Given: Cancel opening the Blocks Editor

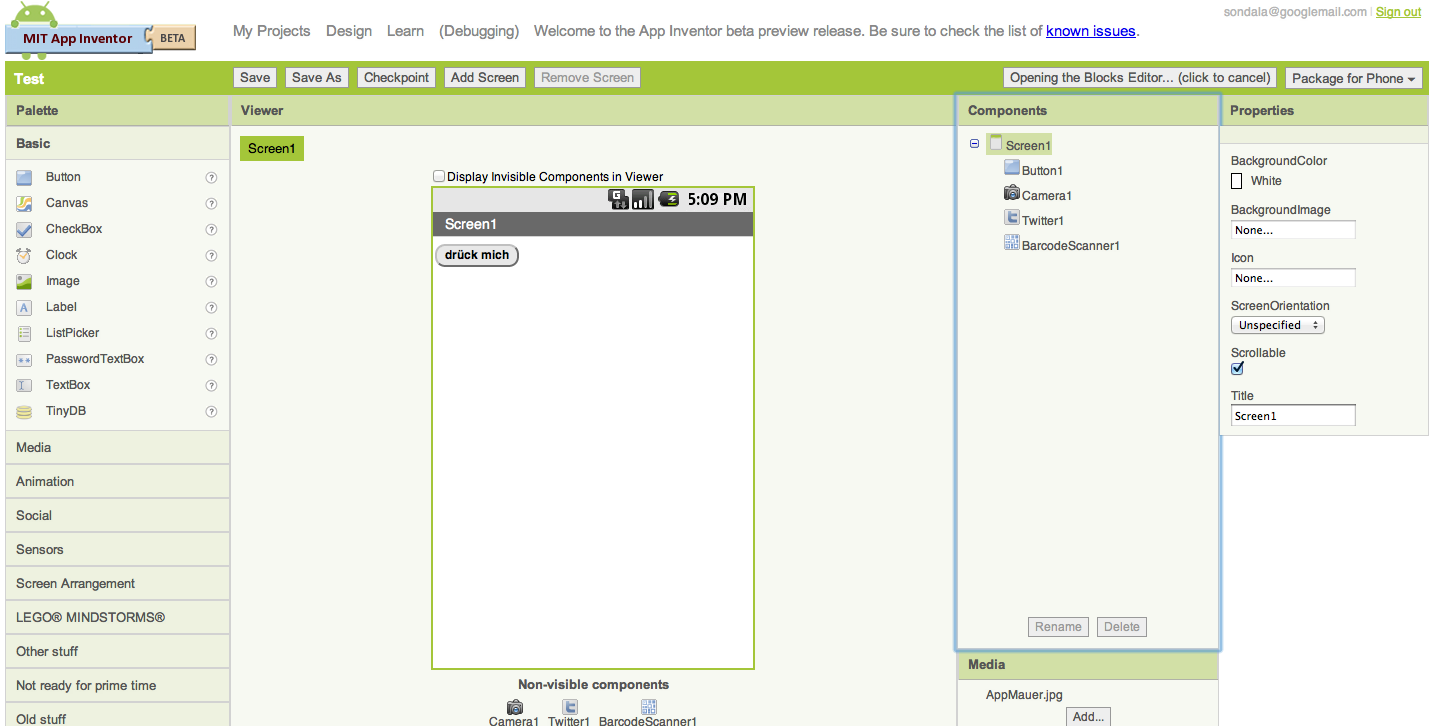Looking at the screenshot, I should pyautogui.click(x=1140, y=77).
